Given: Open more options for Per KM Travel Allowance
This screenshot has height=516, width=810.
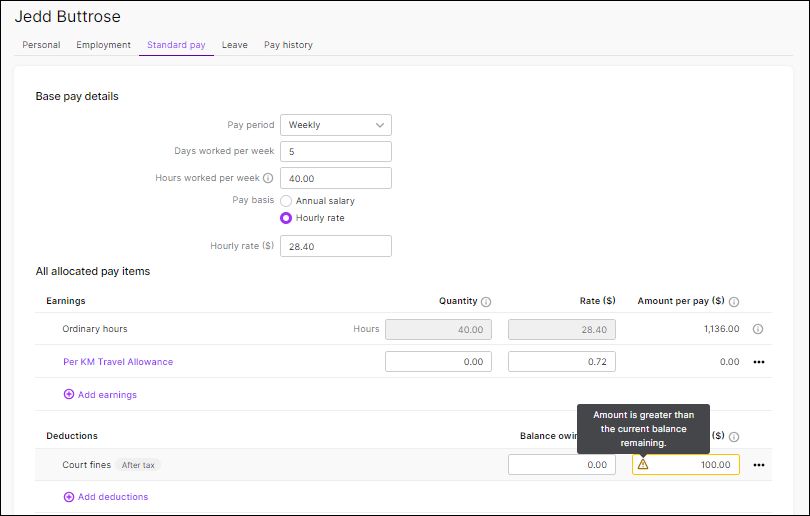Looking at the screenshot, I should (758, 362).
